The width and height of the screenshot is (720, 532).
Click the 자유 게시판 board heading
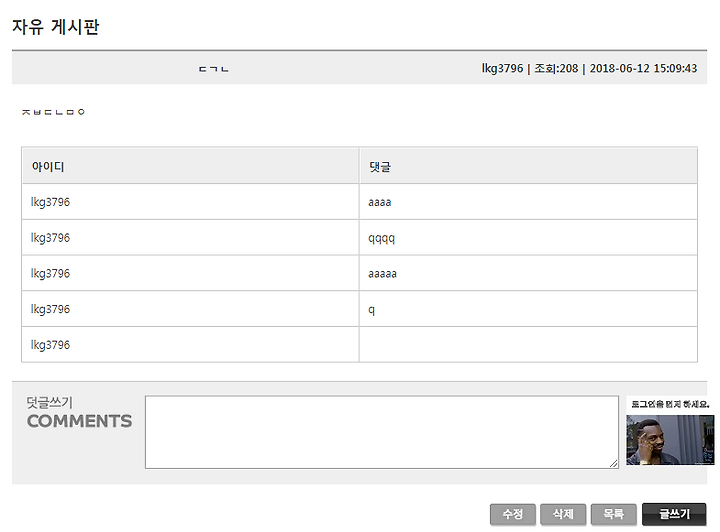55,27
